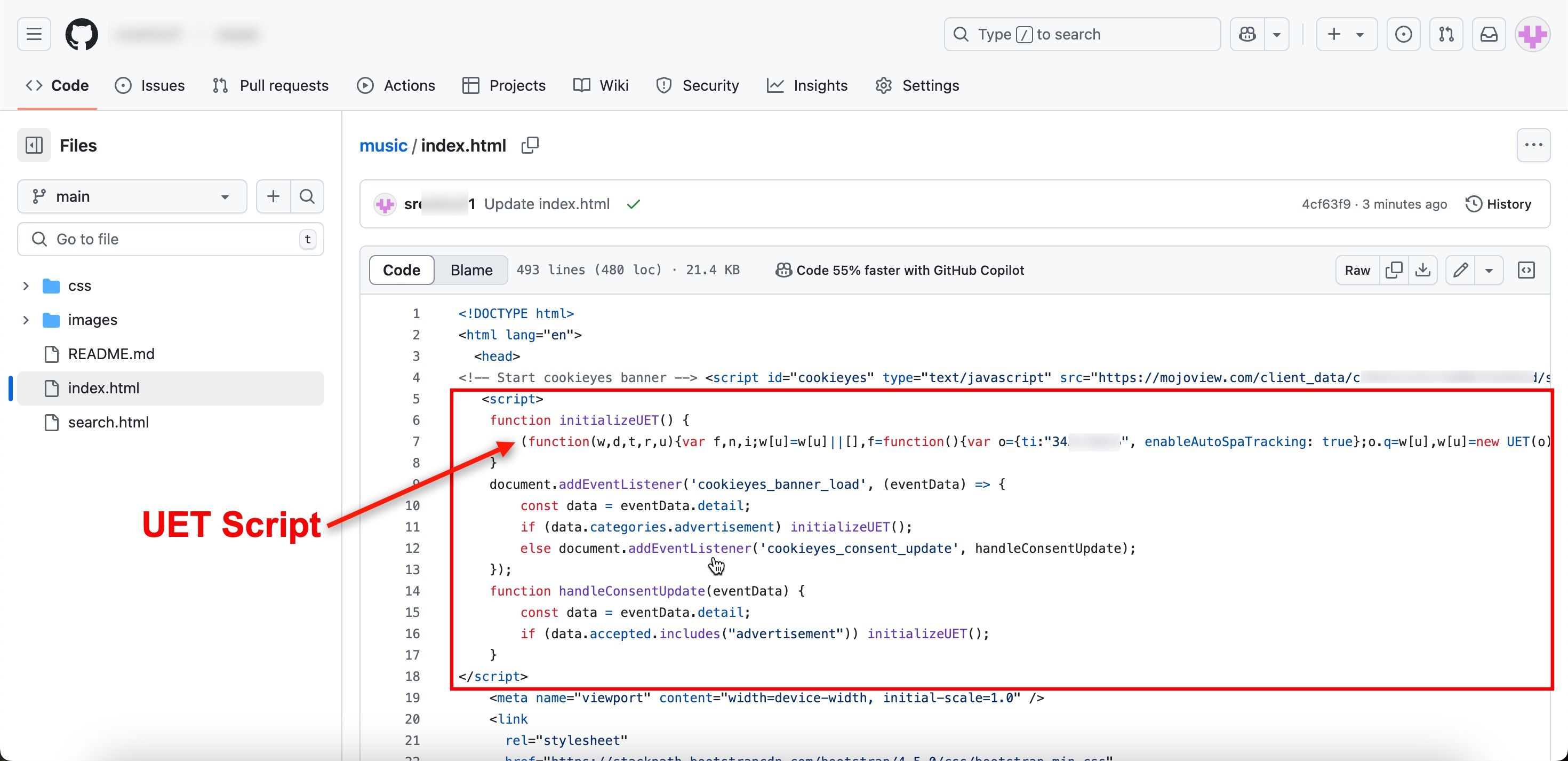This screenshot has width=1568, height=761.
Task: Open the Update index.html commit message
Action: click(547, 204)
